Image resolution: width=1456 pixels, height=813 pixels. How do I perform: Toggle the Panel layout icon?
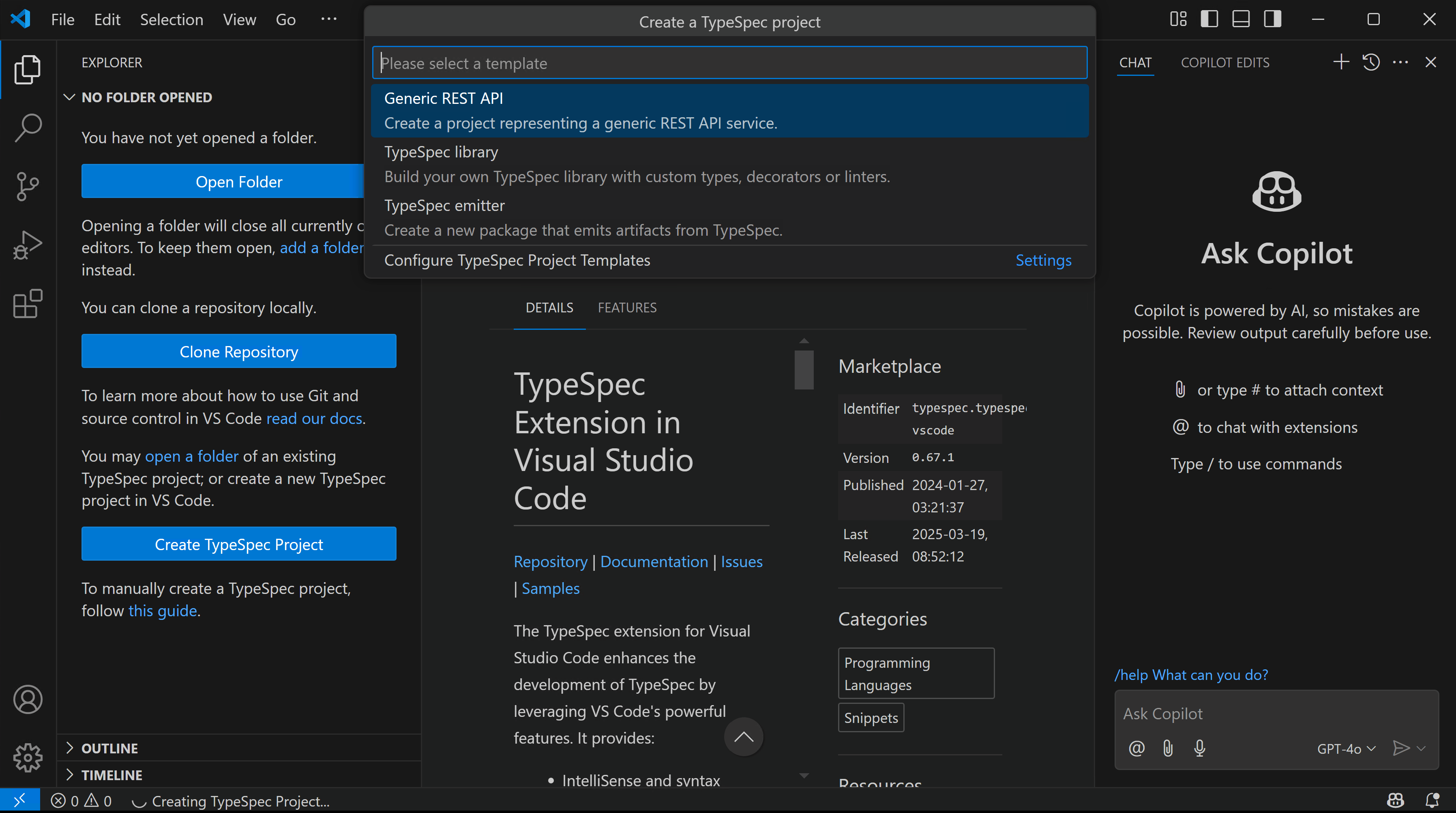(1241, 19)
